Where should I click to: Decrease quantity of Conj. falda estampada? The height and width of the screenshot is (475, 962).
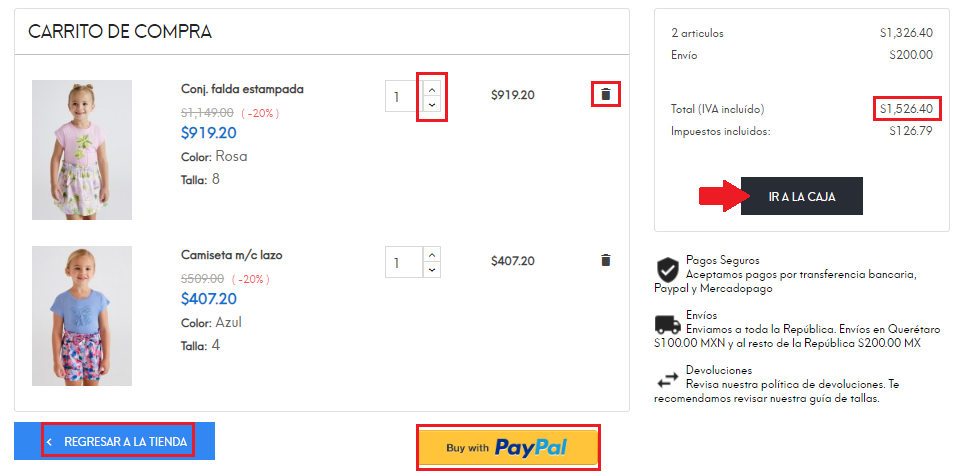pyautogui.click(x=432, y=105)
